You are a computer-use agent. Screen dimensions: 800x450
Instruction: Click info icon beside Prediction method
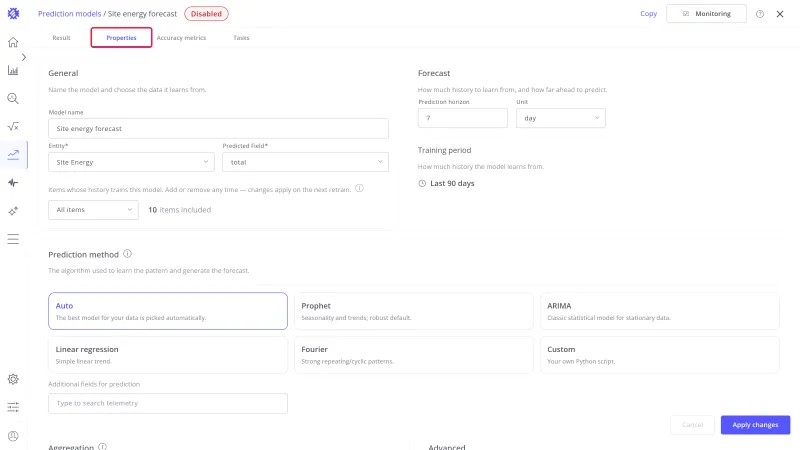pos(127,254)
